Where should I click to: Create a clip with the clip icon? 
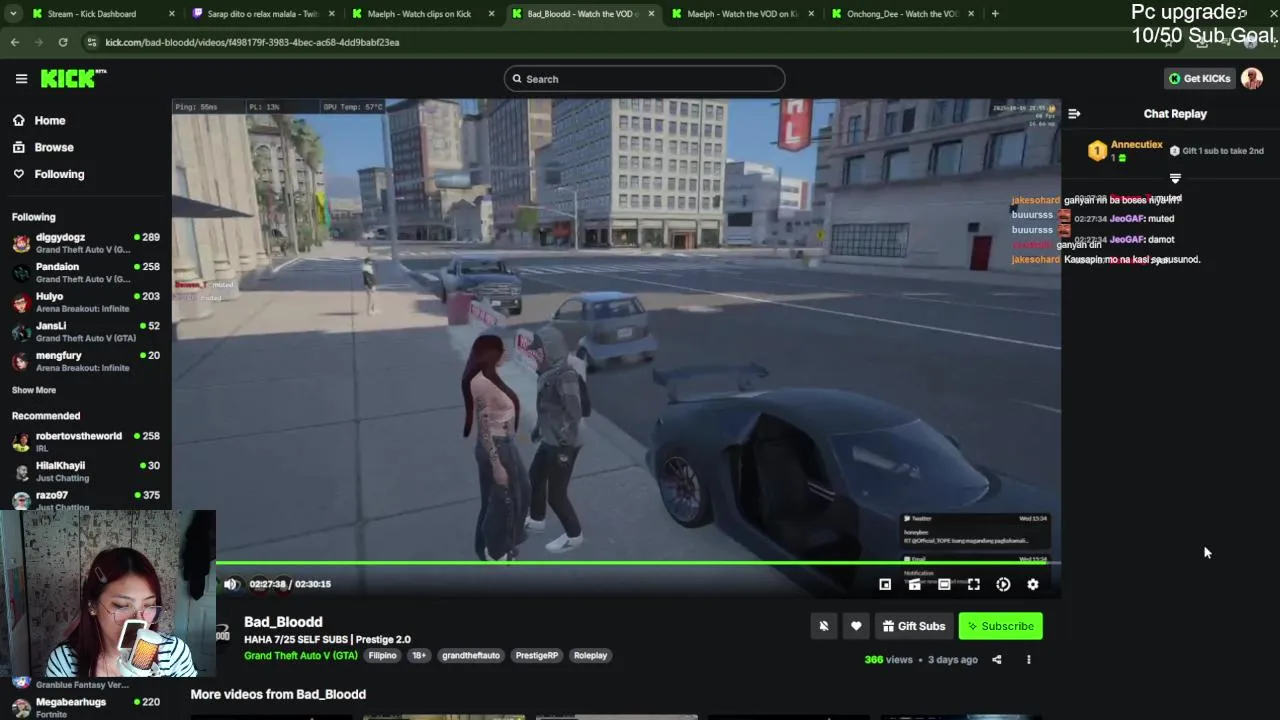point(914,584)
